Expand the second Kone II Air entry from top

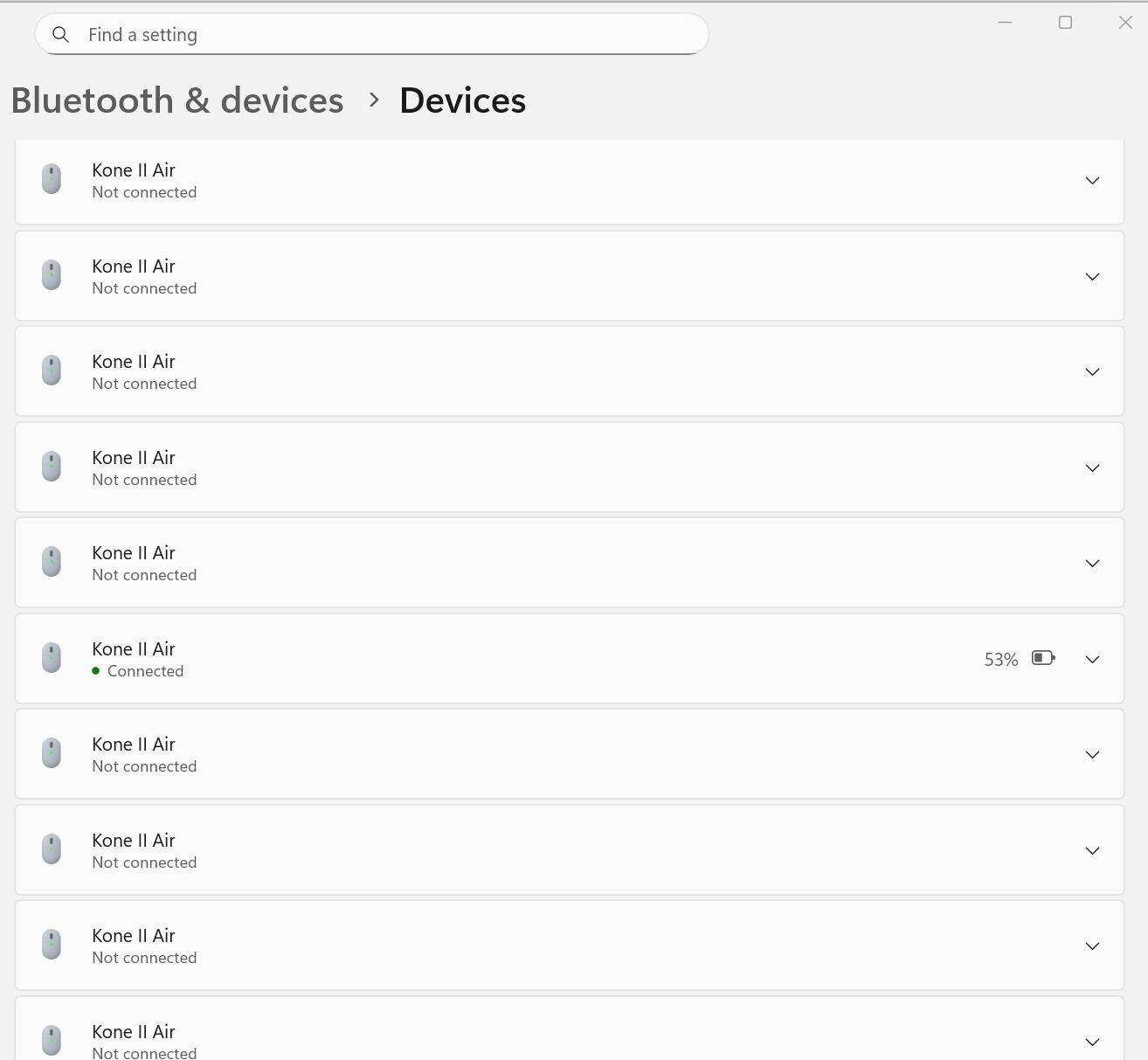pyautogui.click(x=1092, y=276)
